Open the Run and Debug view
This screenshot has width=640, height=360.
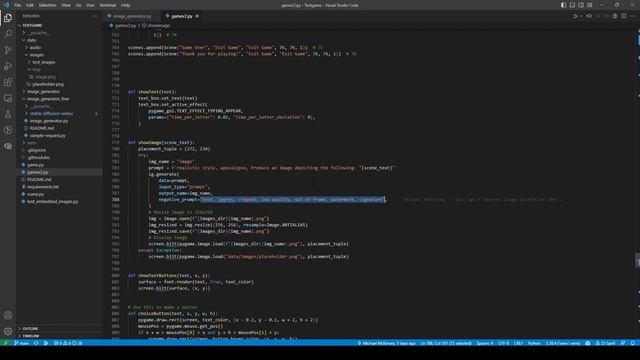[8, 66]
